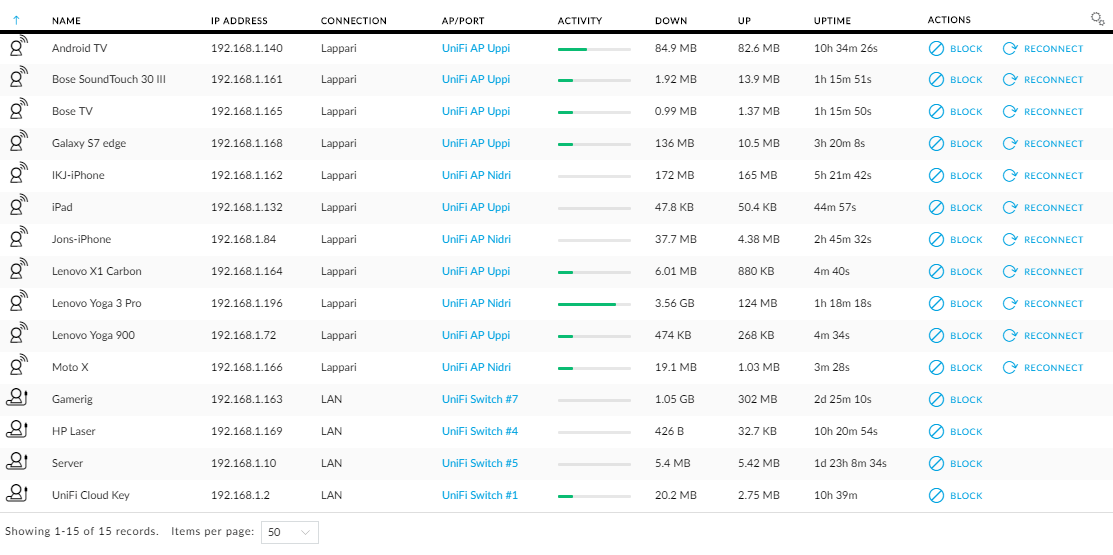Screen dimensions: 1113x555
Task: Open the UniFi Switch #7 port link
Action: coord(480,399)
